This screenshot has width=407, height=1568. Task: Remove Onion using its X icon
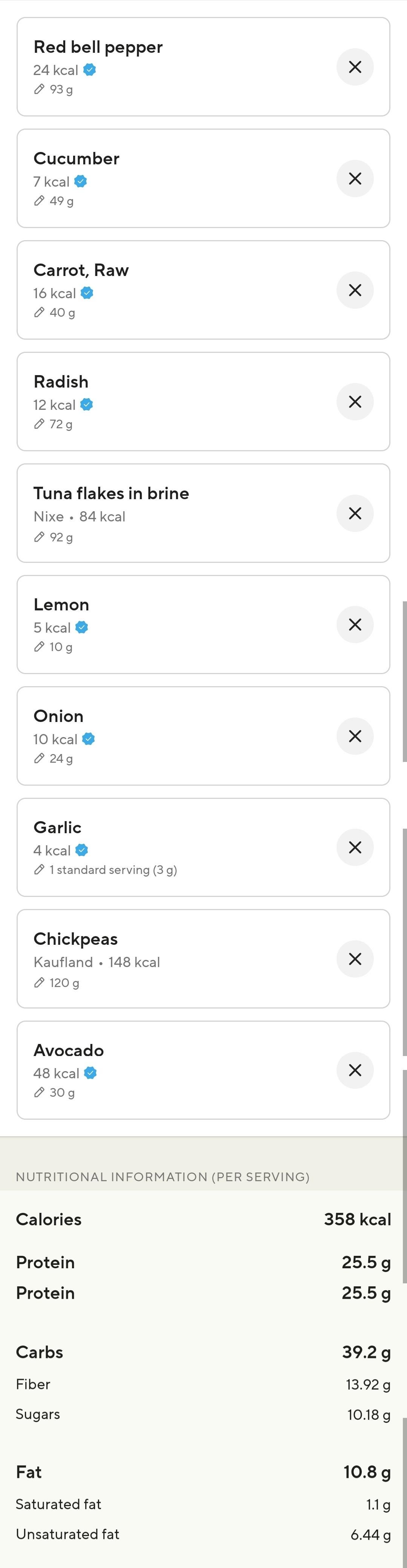coord(355,736)
